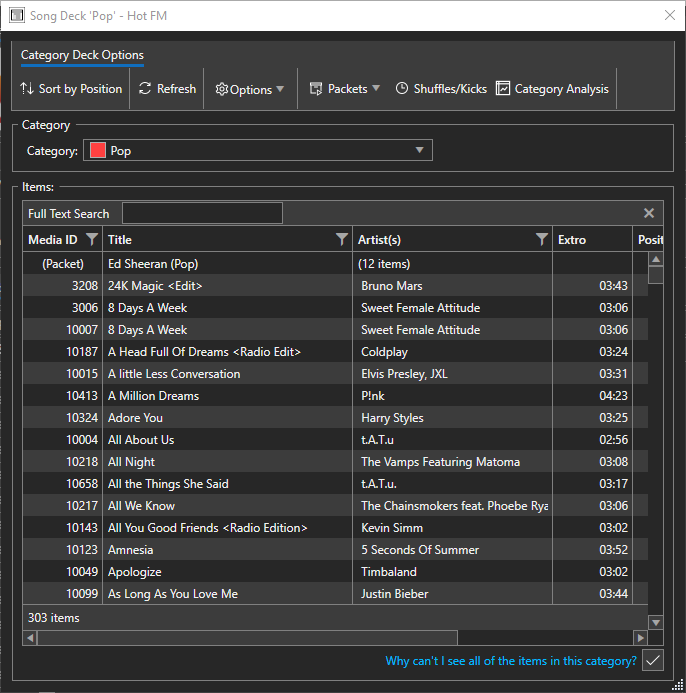Refresh the song deck list
686x693 pixels.
[166, 89]
